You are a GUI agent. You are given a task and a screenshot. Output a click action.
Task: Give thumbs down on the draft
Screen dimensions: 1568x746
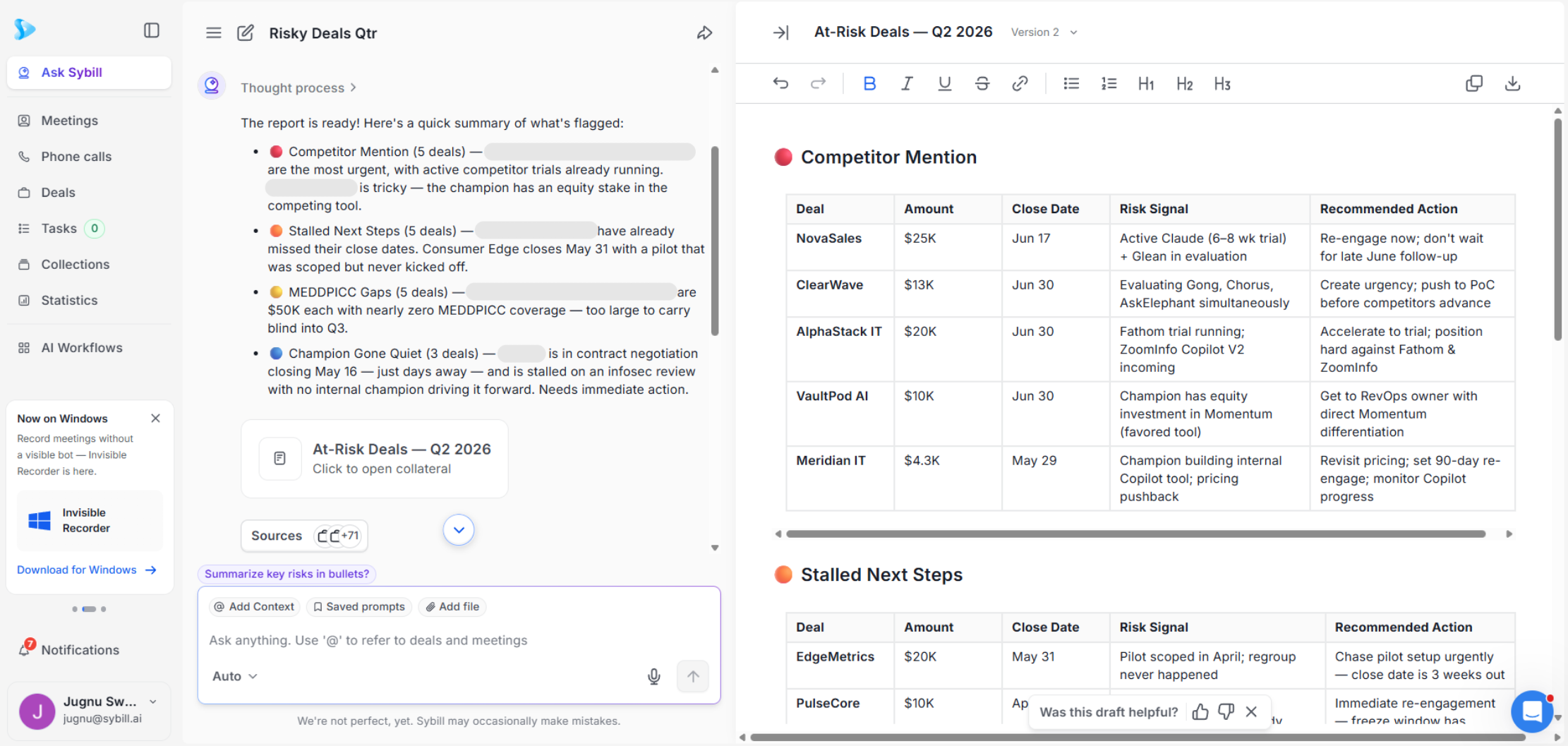tap(1226, 712)
